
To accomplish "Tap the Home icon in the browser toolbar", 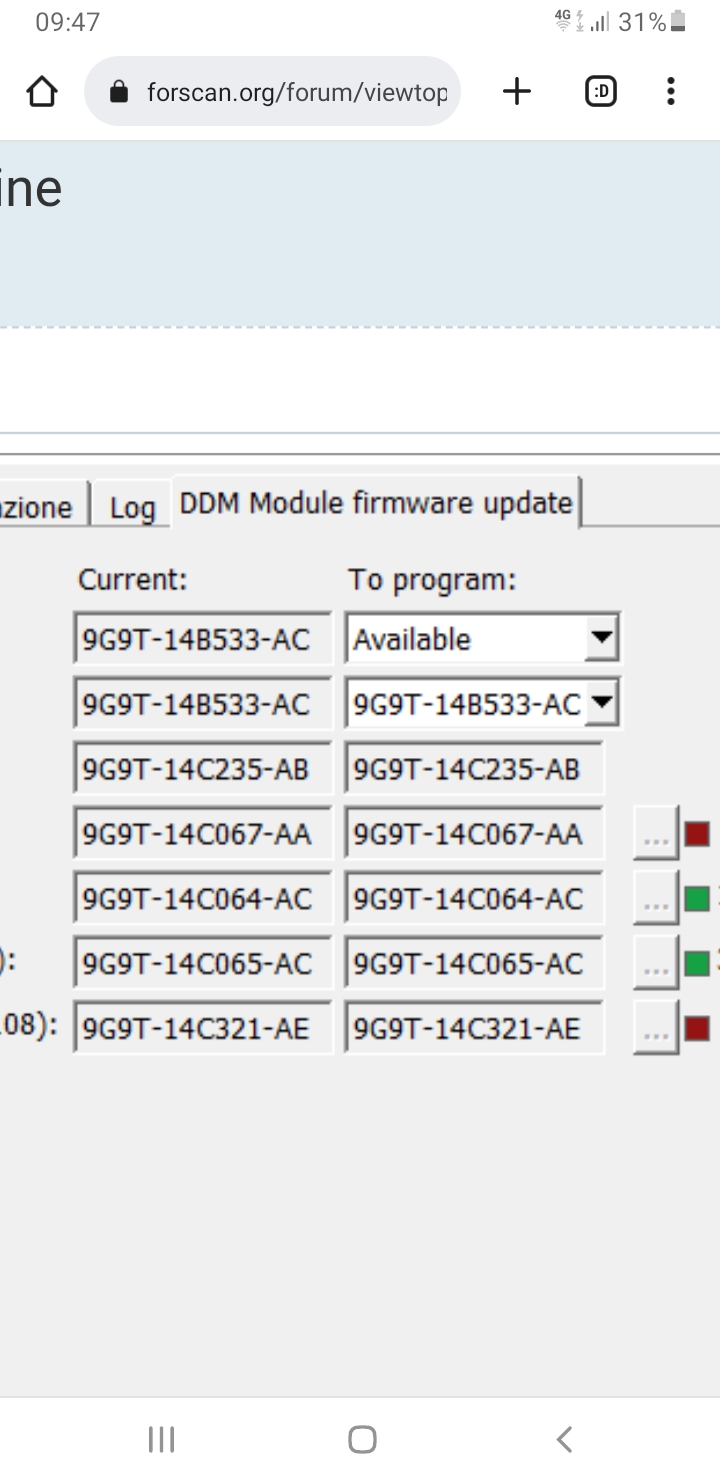I will pos(42,91).
